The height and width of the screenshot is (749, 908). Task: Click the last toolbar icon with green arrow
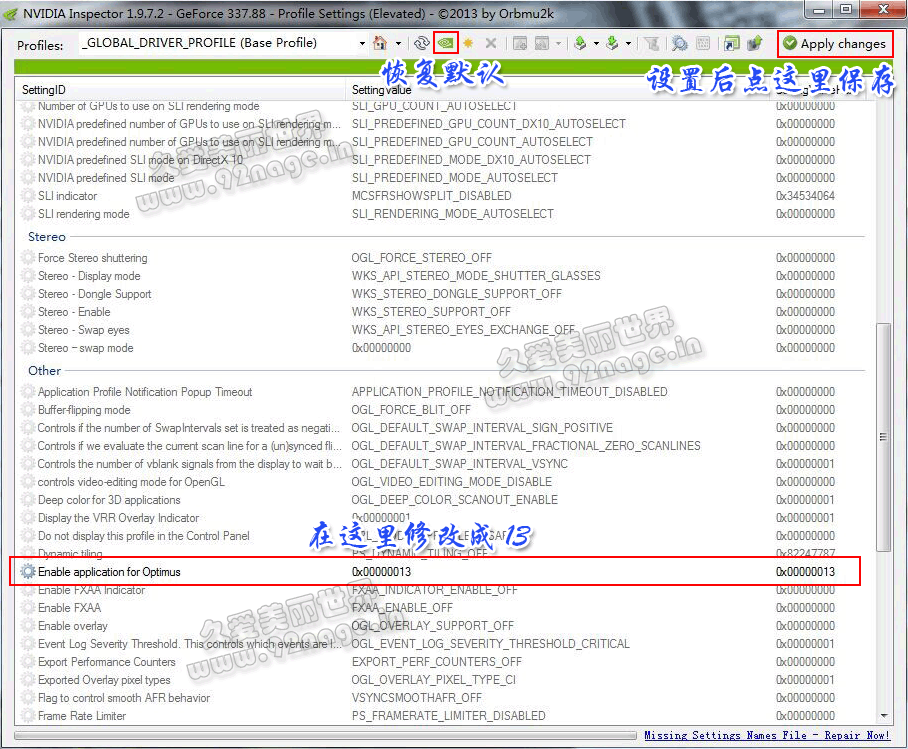[x=755, y=43]
